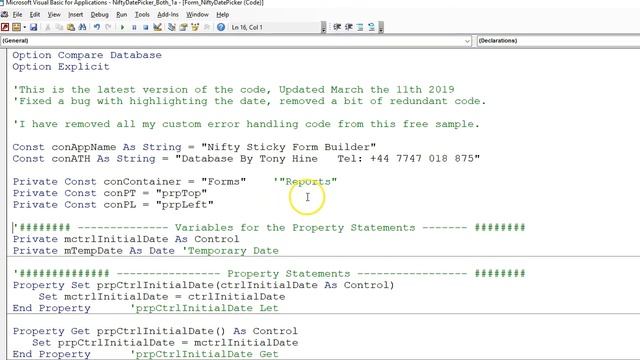Open the (Declarations) procedure combo box

[558, 41]
